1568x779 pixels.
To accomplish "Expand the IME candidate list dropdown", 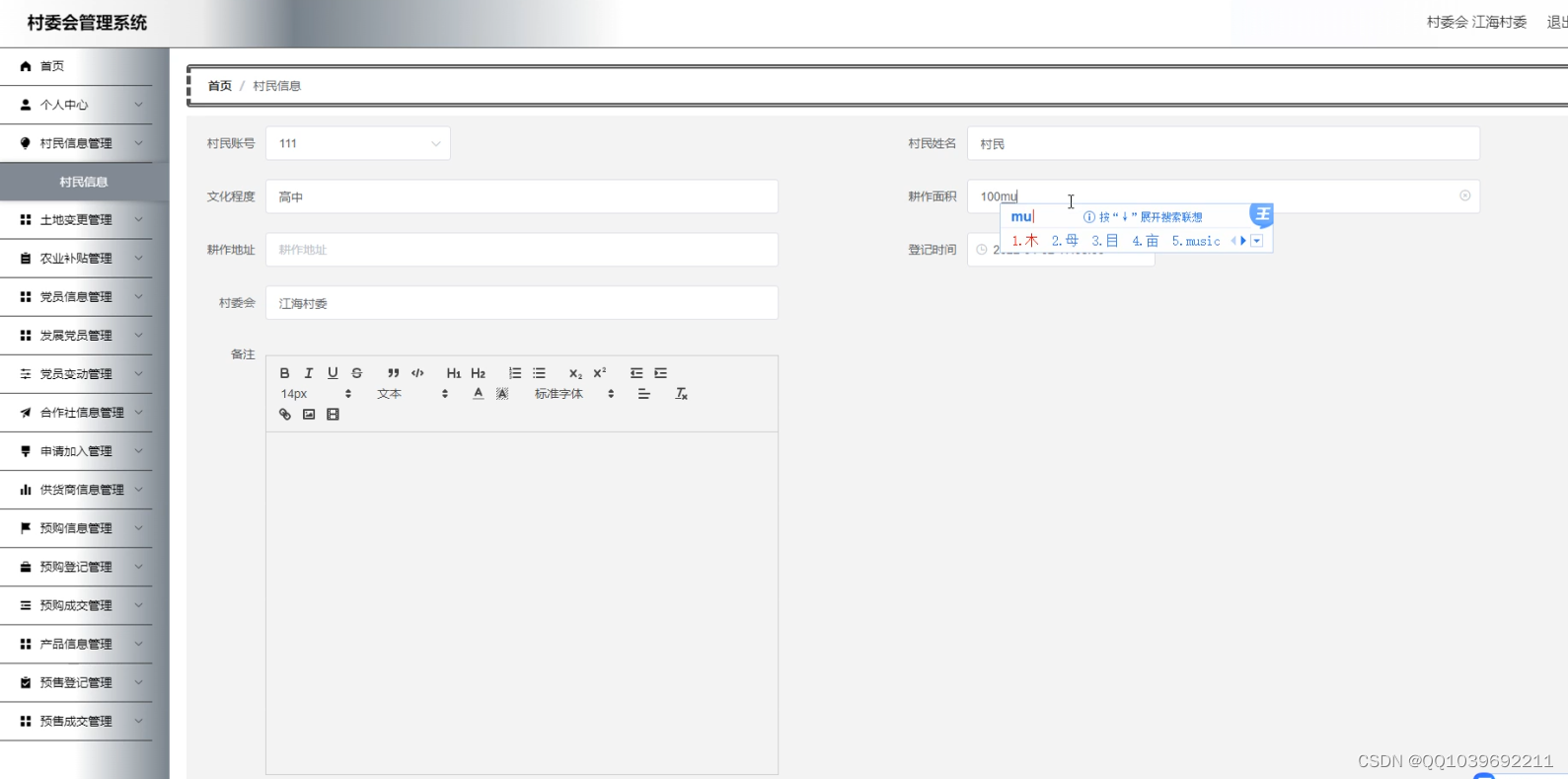I will [x=1256, y=241].
